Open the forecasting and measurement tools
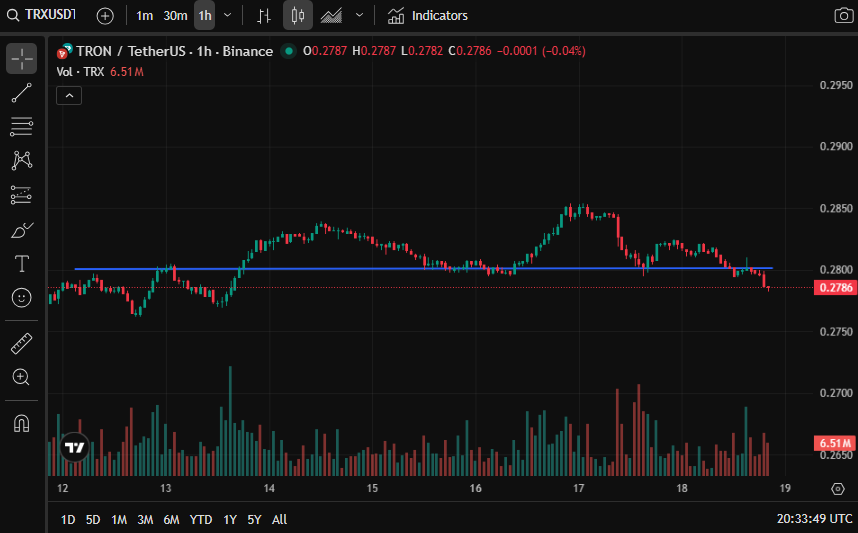 click(x=21, y=195)
